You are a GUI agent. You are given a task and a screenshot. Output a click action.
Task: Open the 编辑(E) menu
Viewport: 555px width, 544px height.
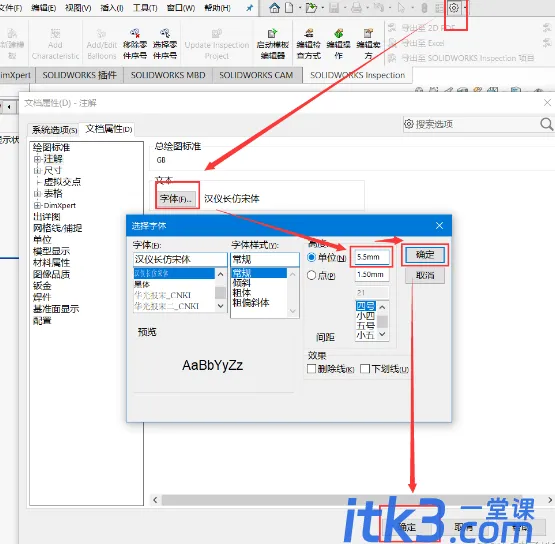coord(44,7)
